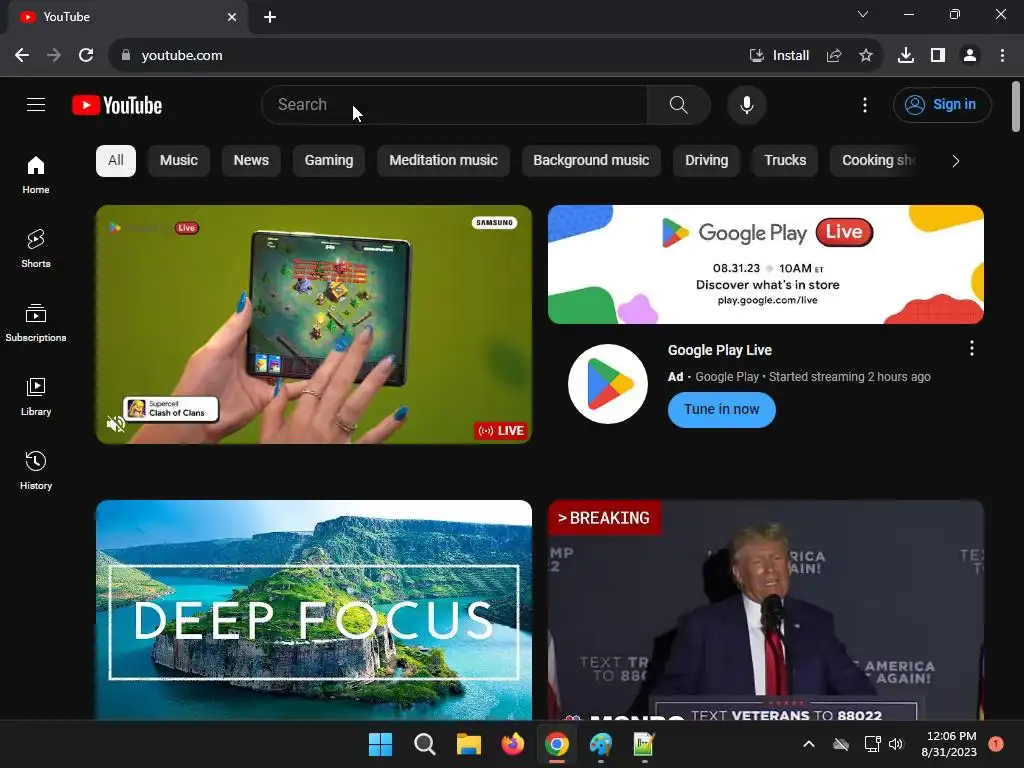Open volume control in system tray
The height and width of the screenshot is (768, 1024).
pos(895,744)
